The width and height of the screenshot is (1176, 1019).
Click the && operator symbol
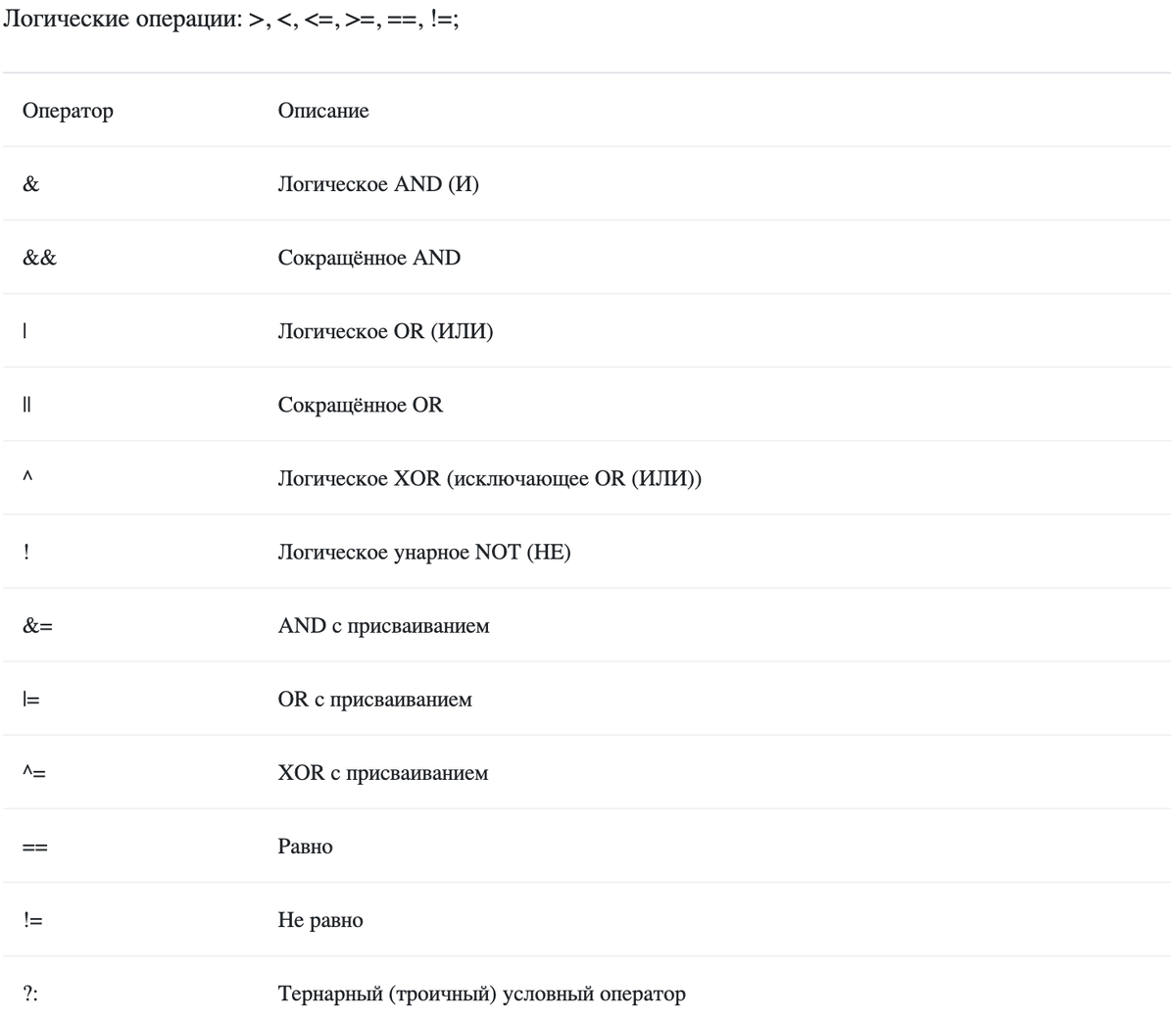pyautogui.click(x=40, y=258)
